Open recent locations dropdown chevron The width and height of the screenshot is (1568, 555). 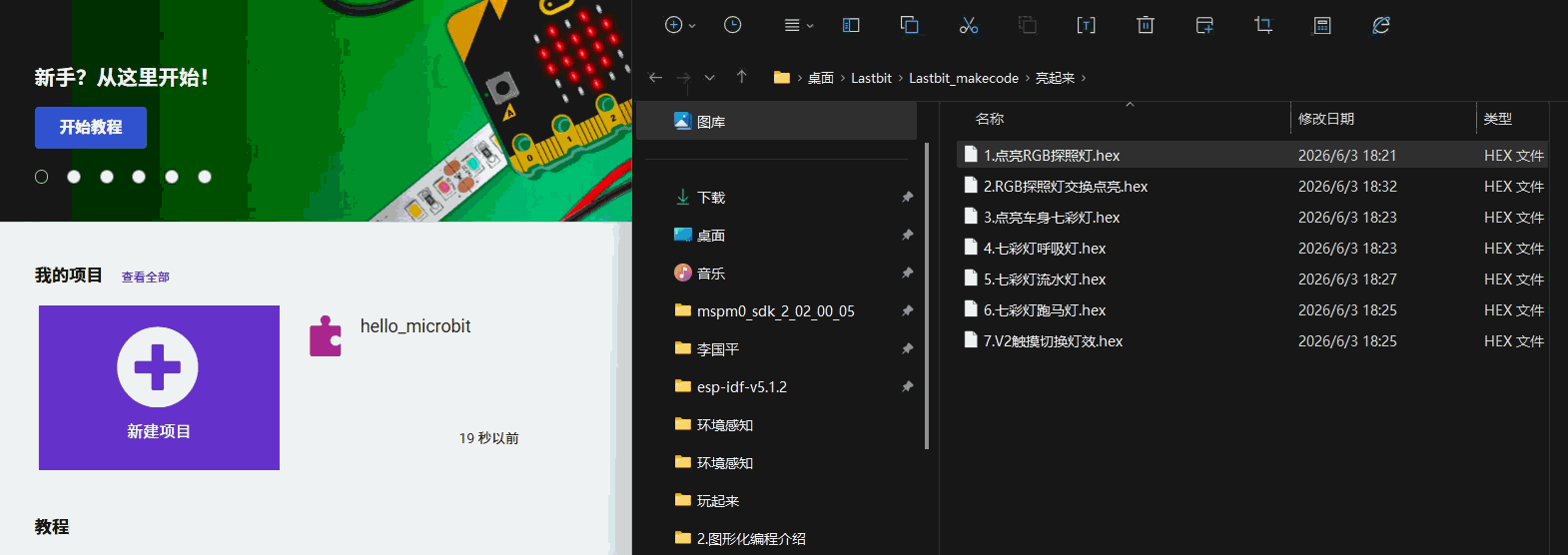710,78
